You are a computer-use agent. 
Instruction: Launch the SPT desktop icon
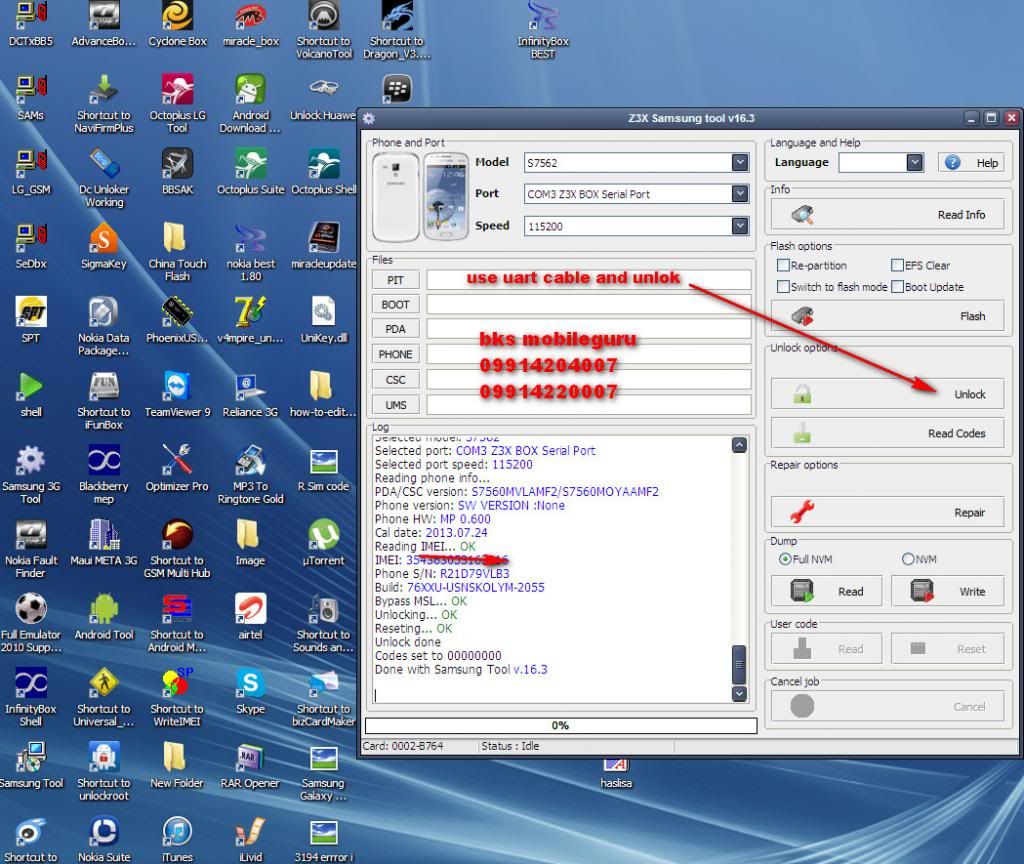coord(31,320)
